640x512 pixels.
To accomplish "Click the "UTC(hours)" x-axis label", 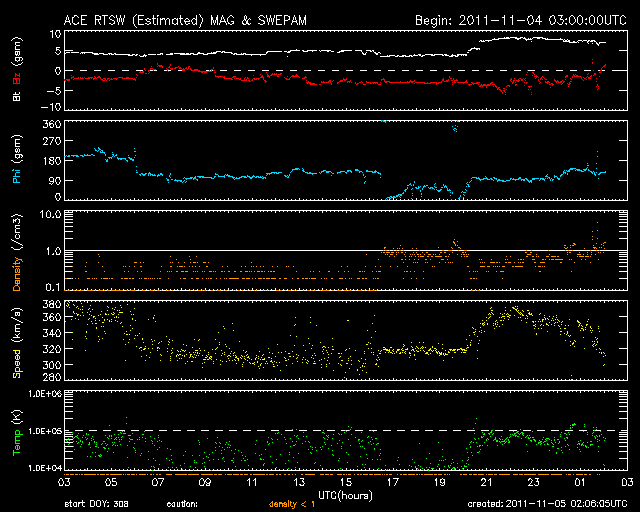I will tap(345, 496).
